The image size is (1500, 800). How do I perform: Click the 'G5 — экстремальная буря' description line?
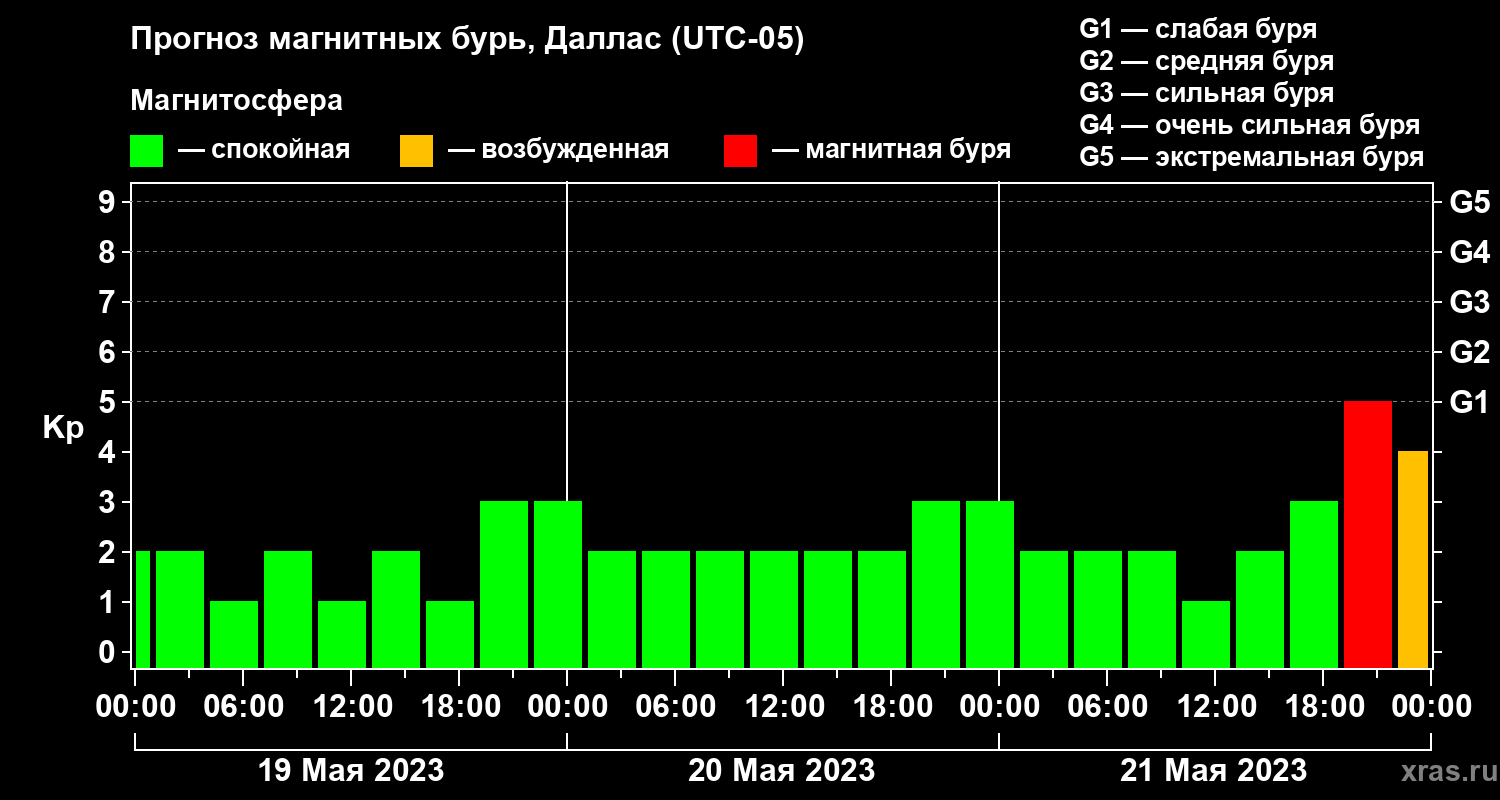click(1252, 157)
